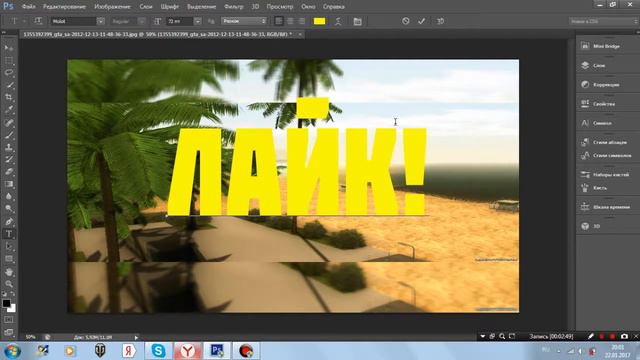Select the Horizontal Type tool
Image resolution: width=640 pixels, height=360 pixels.
tap(9, 234)
